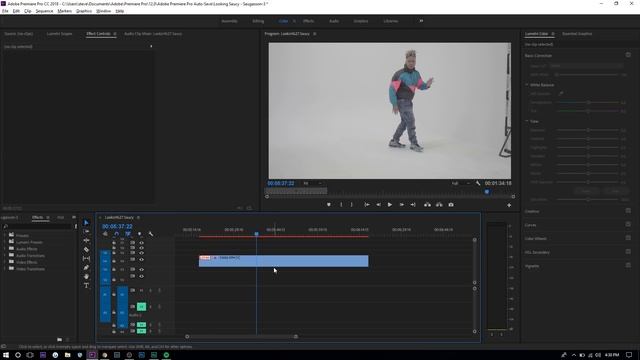This screenshot has height=360, width=640.
Task: Select the Hand tool
Action: [86, 276]
